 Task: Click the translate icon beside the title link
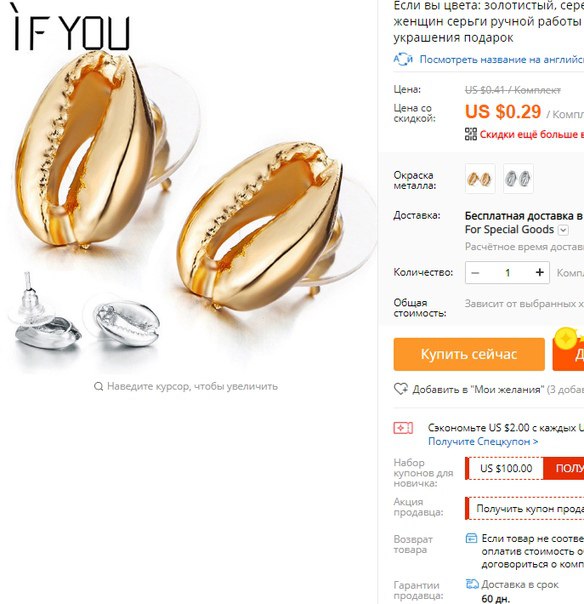(403, 59)
